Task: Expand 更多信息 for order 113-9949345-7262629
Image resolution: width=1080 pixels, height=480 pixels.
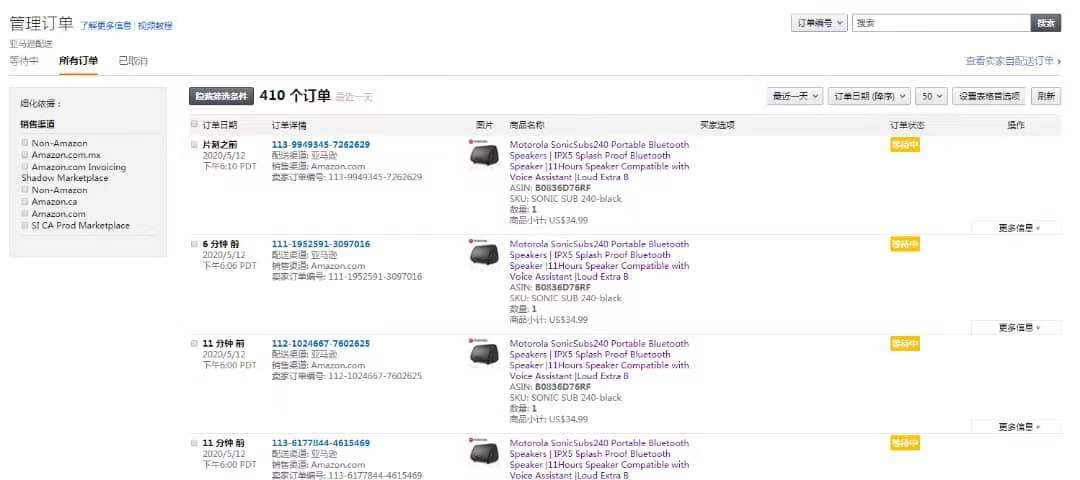Action: tap(1019, 228)
